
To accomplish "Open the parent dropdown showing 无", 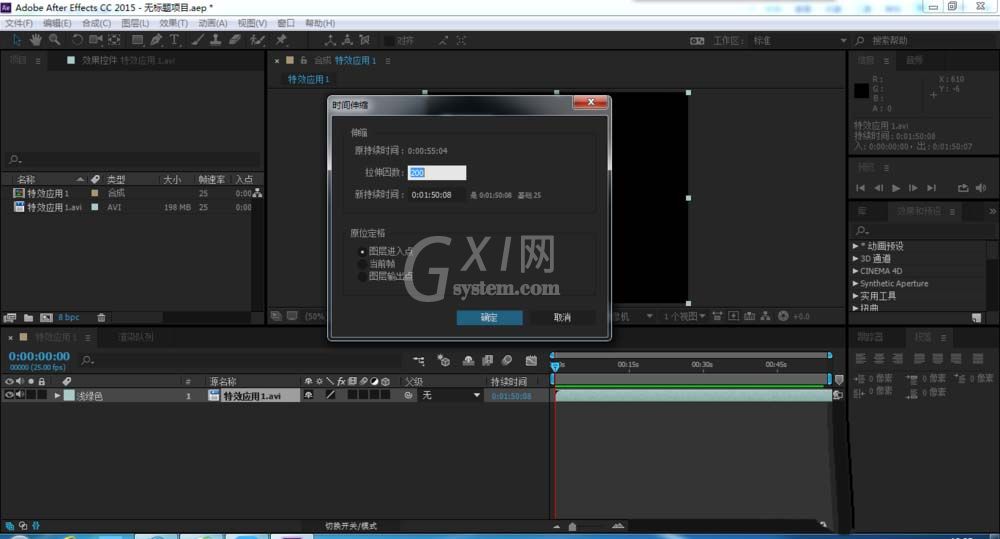I will [451, 395].
